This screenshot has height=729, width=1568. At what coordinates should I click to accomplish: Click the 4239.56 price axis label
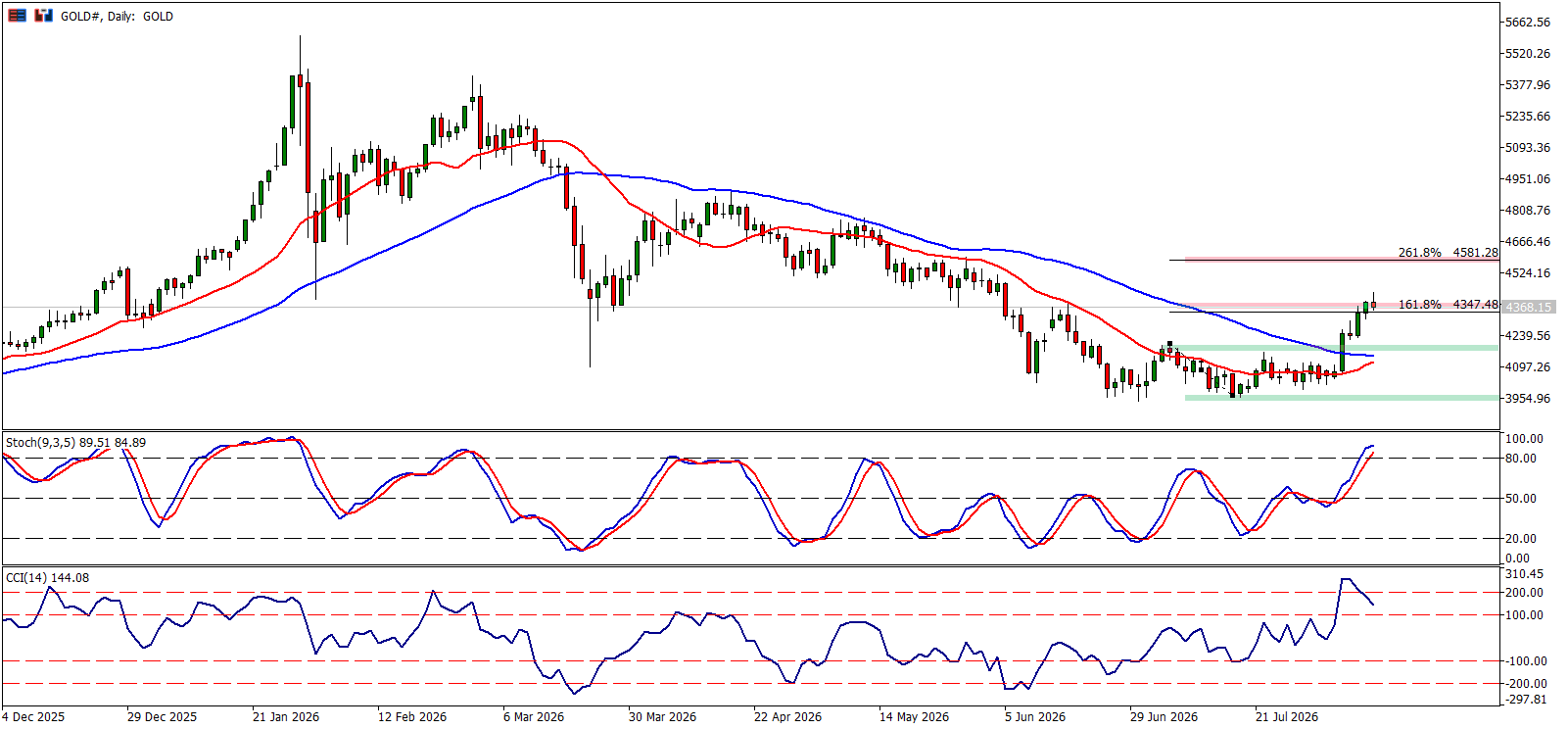click(1528, 336)
